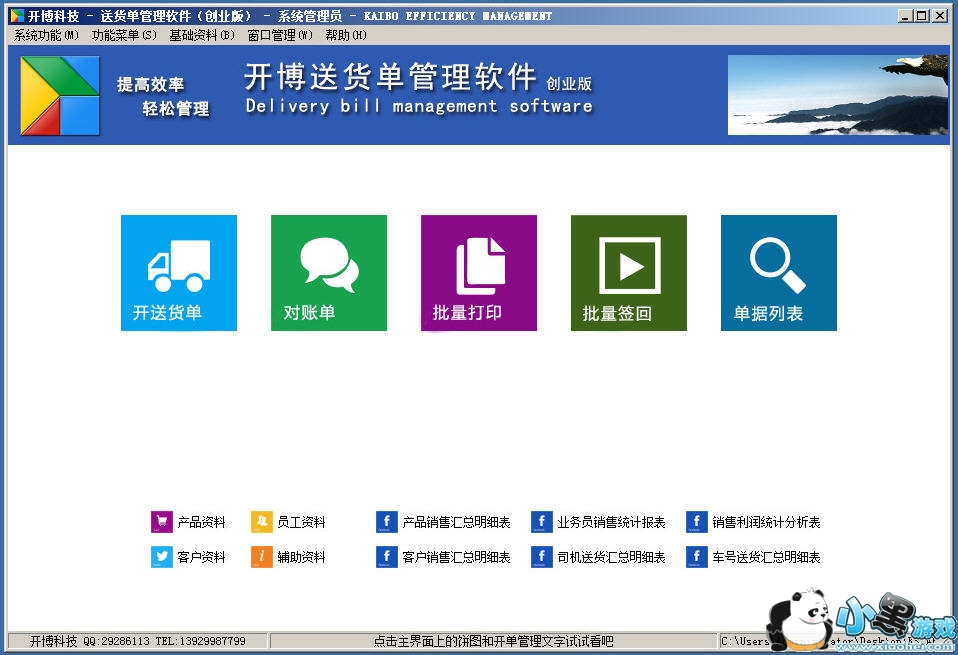Click the blue icon beside 销售利润统计分析表
Image resolution: width=958 pixels, height=655 pixels.
[697, 522]
